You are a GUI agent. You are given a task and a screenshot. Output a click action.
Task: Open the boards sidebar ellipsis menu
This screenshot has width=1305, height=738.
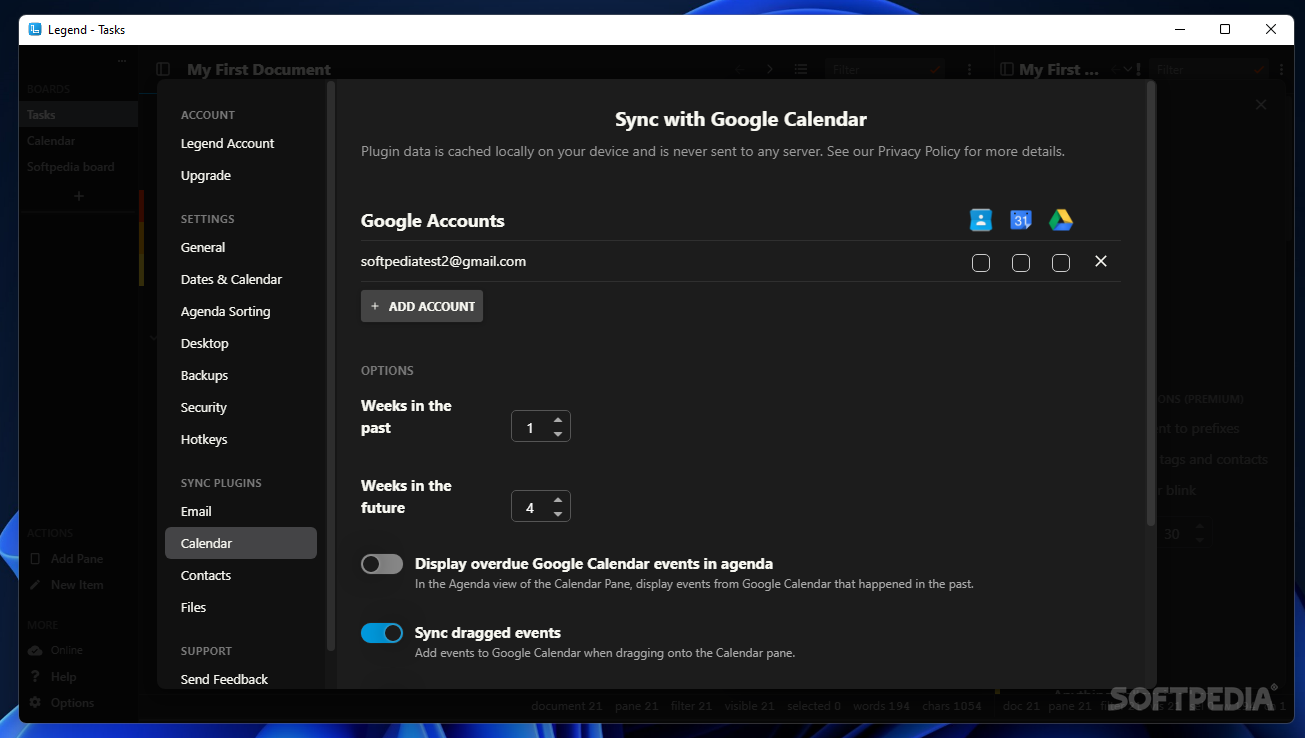(x=122, y=62)
